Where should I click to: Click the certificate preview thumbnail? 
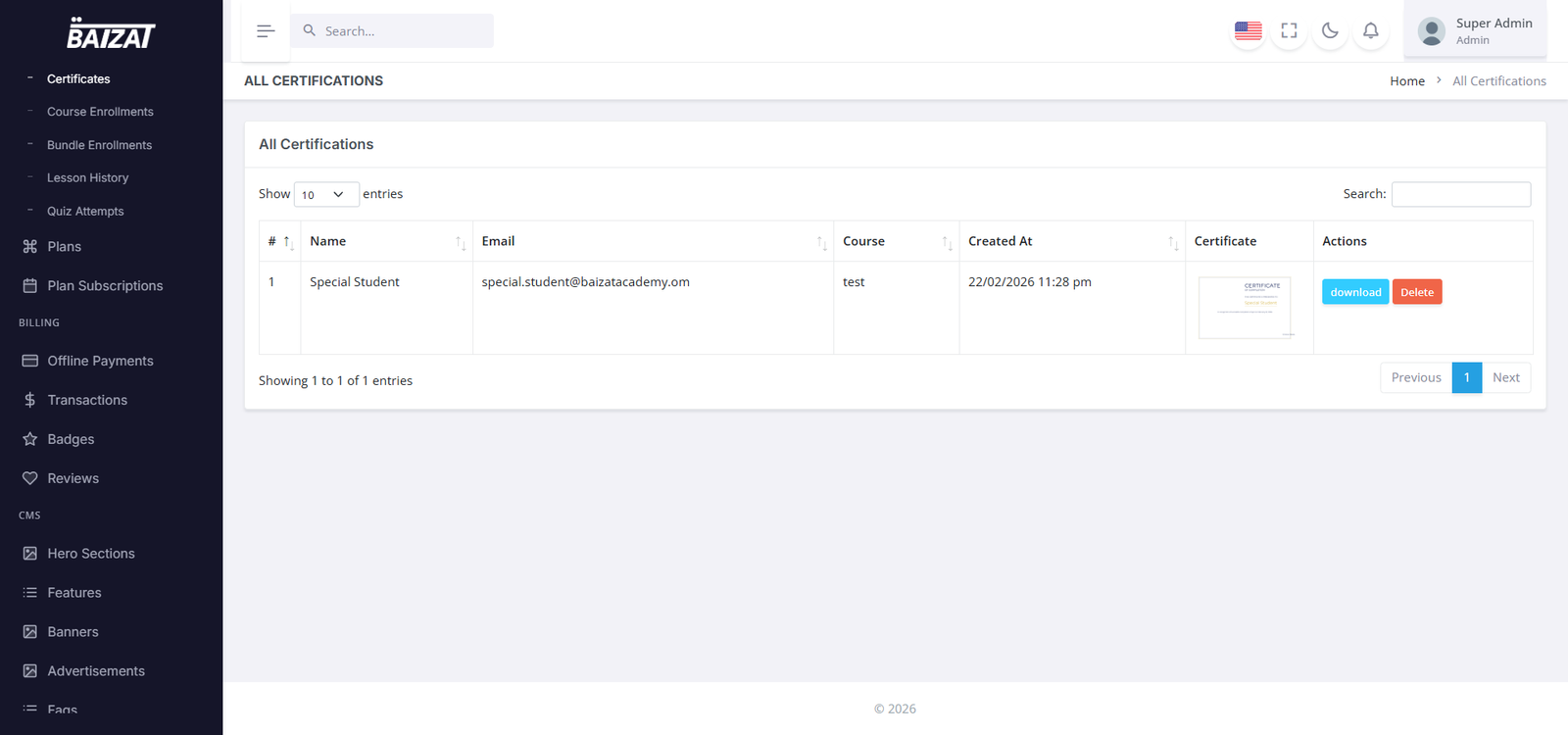click(x=1245, y=308)
